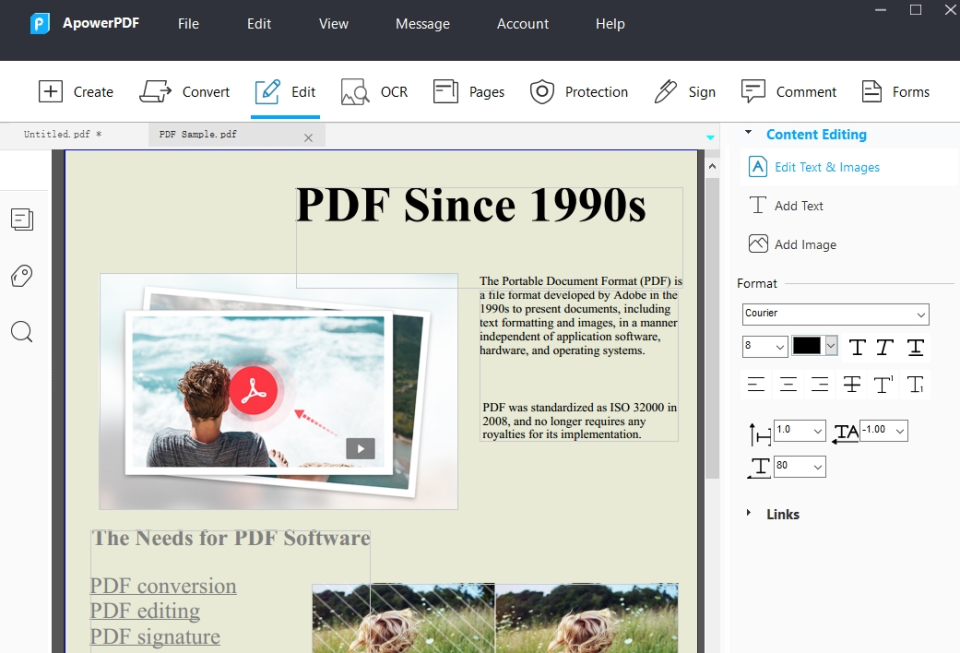
Task: Open the Protection tool
Action: pyautogui.click(x=579, y=91)
